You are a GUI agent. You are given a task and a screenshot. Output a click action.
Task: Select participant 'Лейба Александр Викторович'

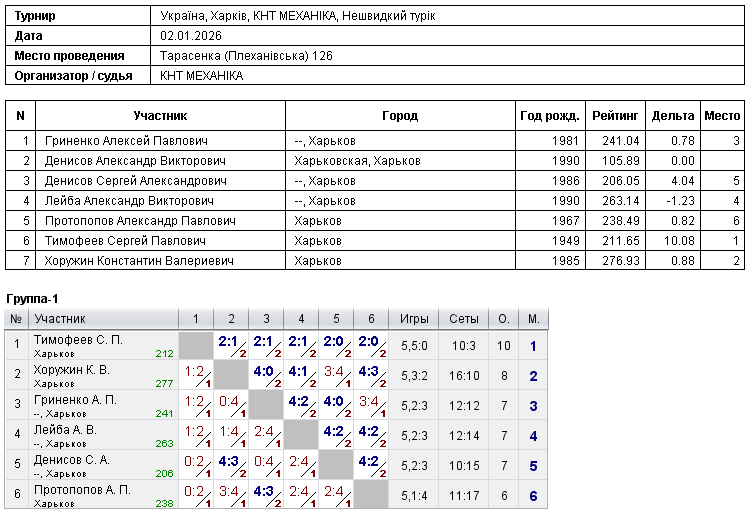tap(129, 201)
